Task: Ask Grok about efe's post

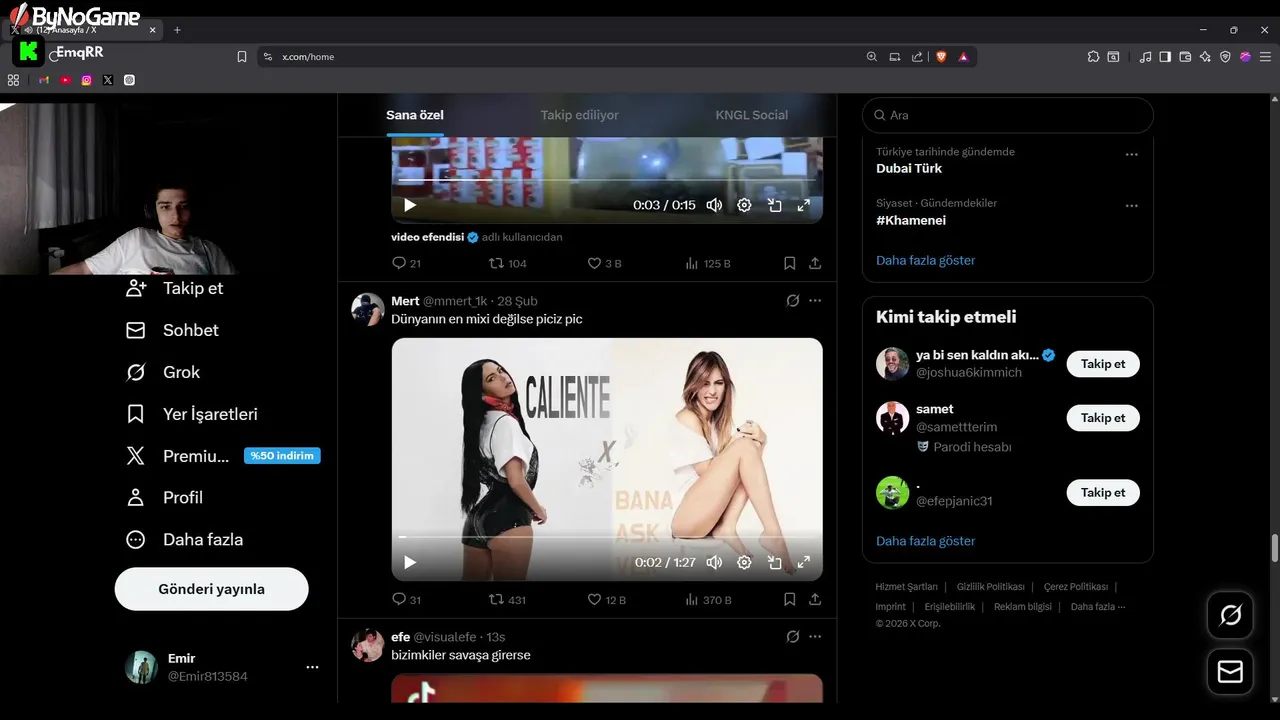Action: (x=793, y=636)
